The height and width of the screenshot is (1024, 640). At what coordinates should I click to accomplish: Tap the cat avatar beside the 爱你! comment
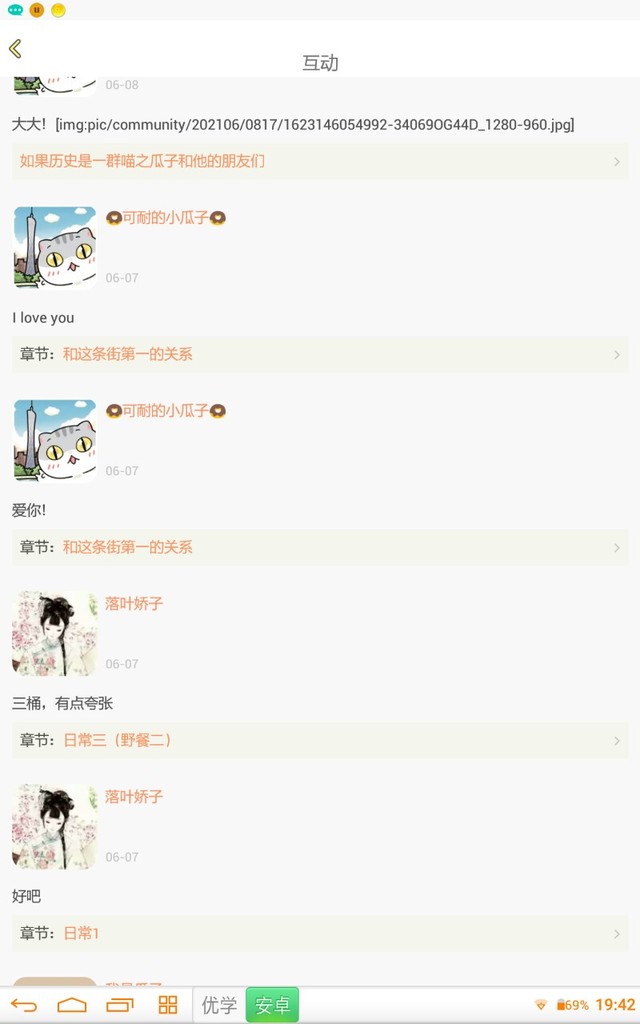coord(55,441)
